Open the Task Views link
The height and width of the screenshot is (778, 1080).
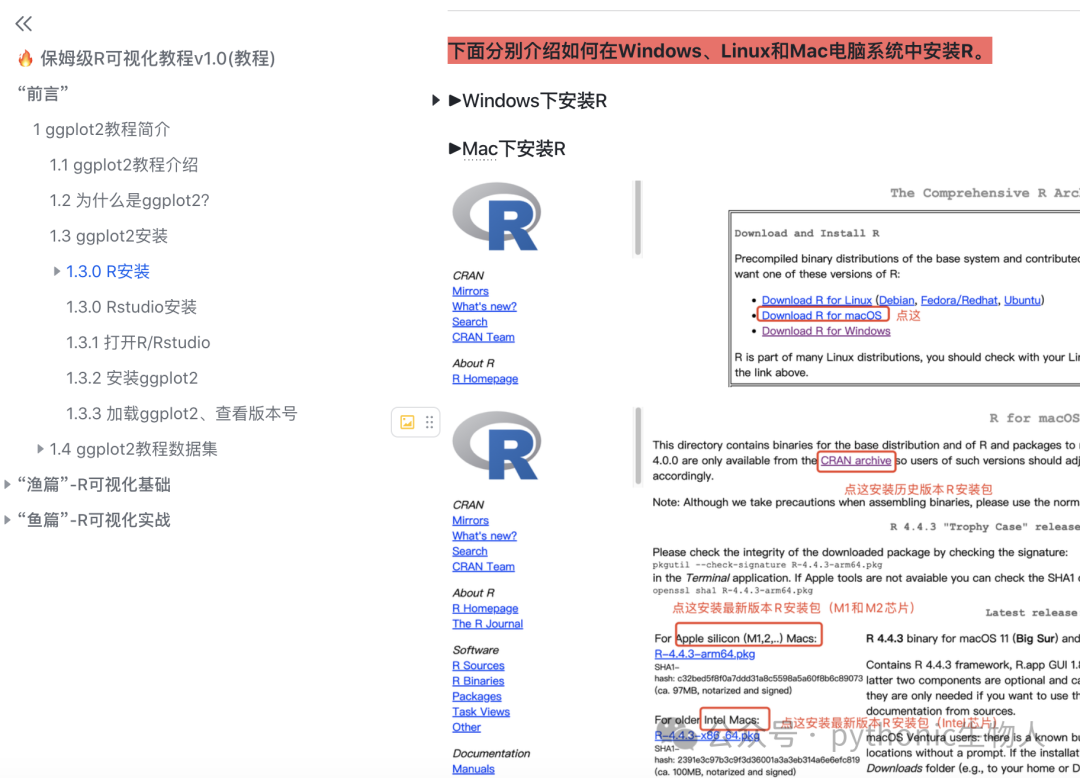(x=481, y=712)
